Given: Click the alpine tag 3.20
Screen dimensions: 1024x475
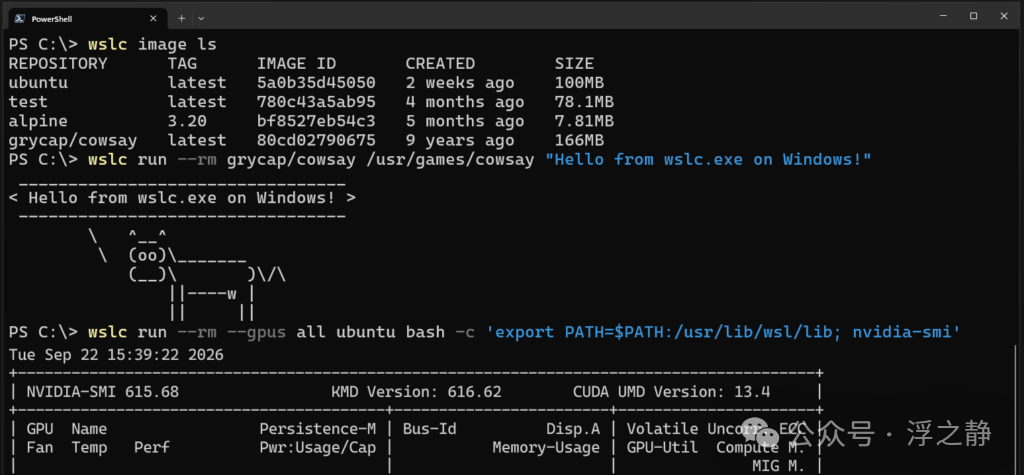Looking at the screenshot, I should click(187, 122).
